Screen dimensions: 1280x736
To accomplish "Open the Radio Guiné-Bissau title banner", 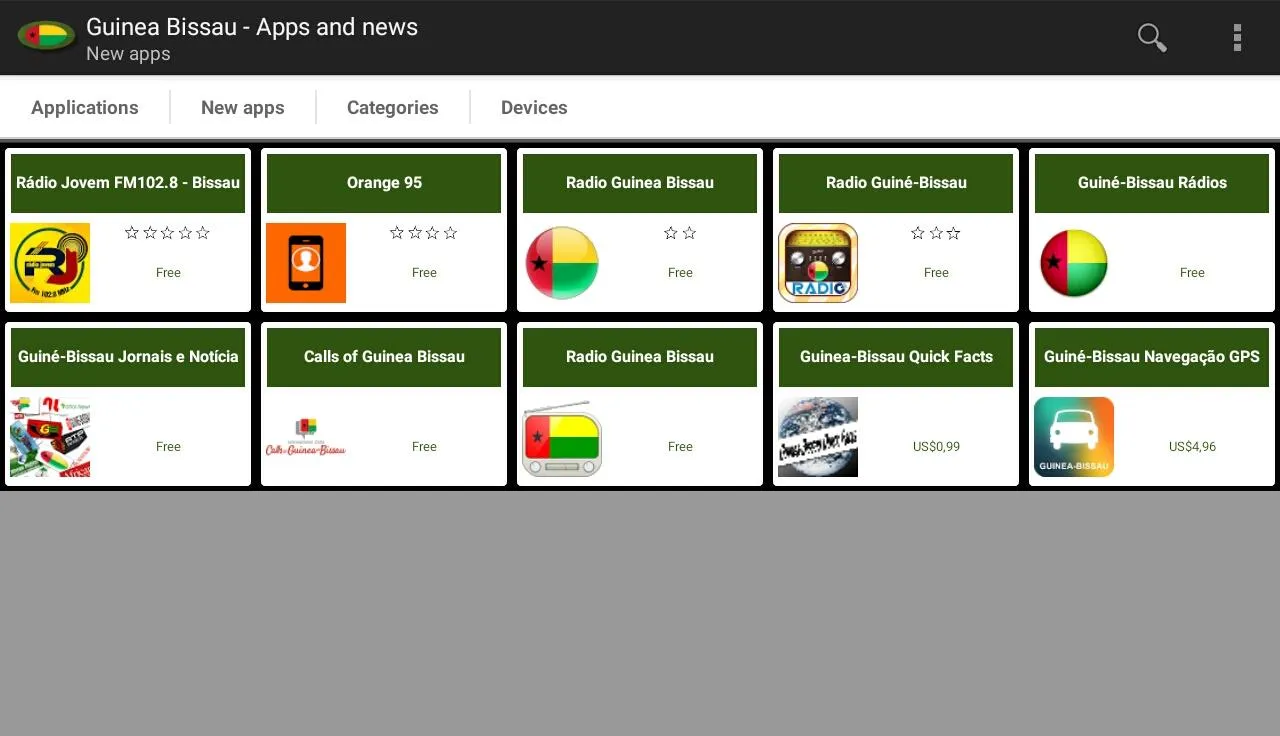I will pyautogui.click(x=896, y=183).
